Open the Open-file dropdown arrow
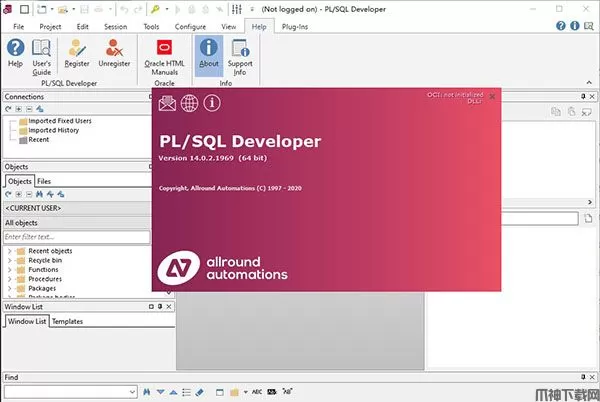 73,9
